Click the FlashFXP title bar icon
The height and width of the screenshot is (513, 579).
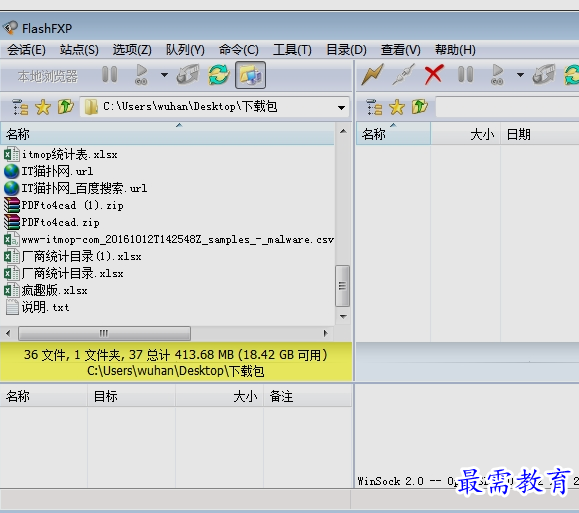[10, 28]
